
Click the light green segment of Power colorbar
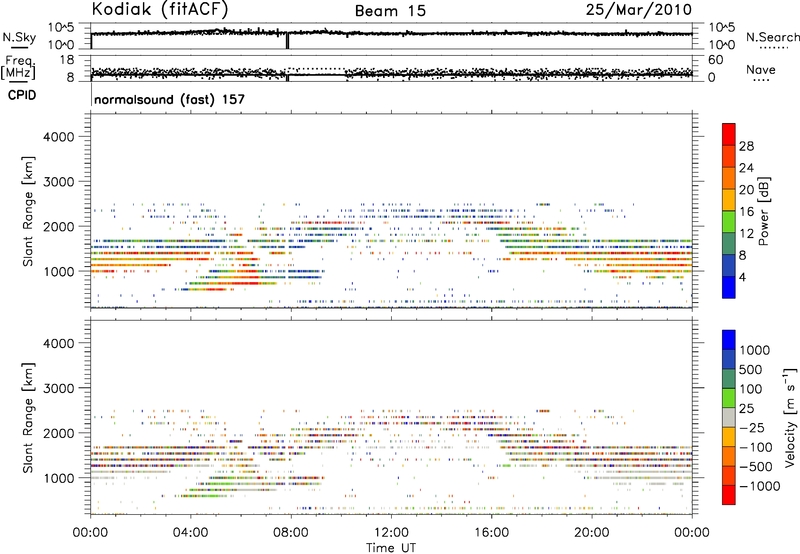(729, 222)
